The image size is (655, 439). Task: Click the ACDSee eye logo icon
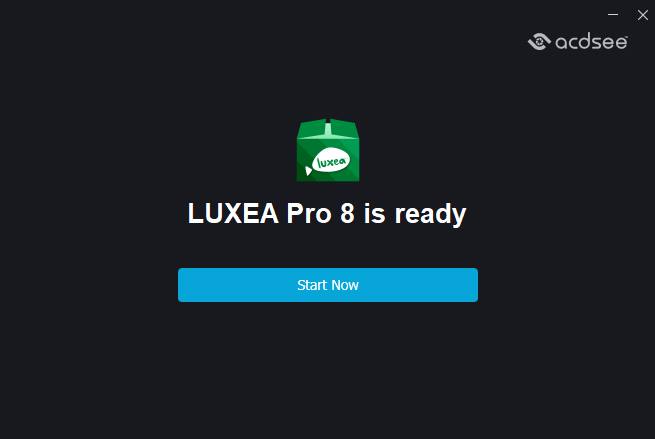point(539,41)
